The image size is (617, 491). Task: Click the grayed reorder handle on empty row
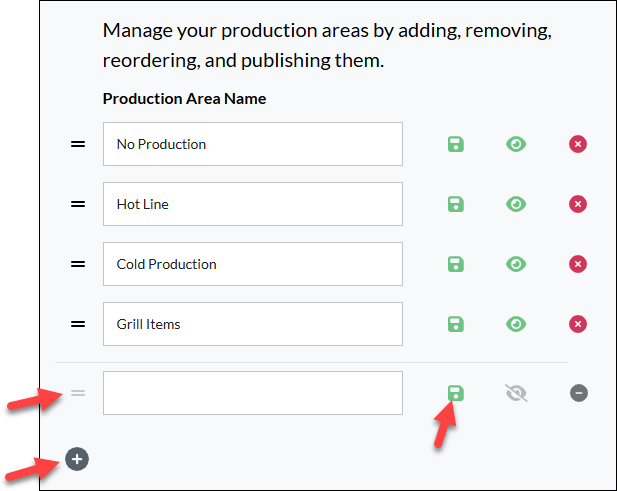pyautogui.click(x=78, y=393)
